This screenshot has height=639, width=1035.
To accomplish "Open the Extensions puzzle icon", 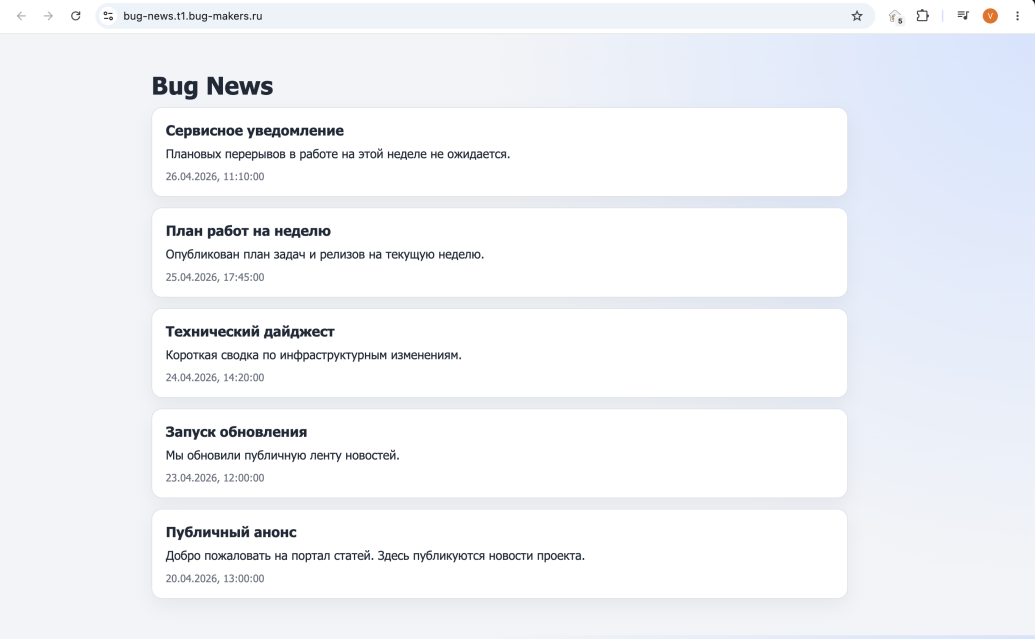I will pos(923,16).
